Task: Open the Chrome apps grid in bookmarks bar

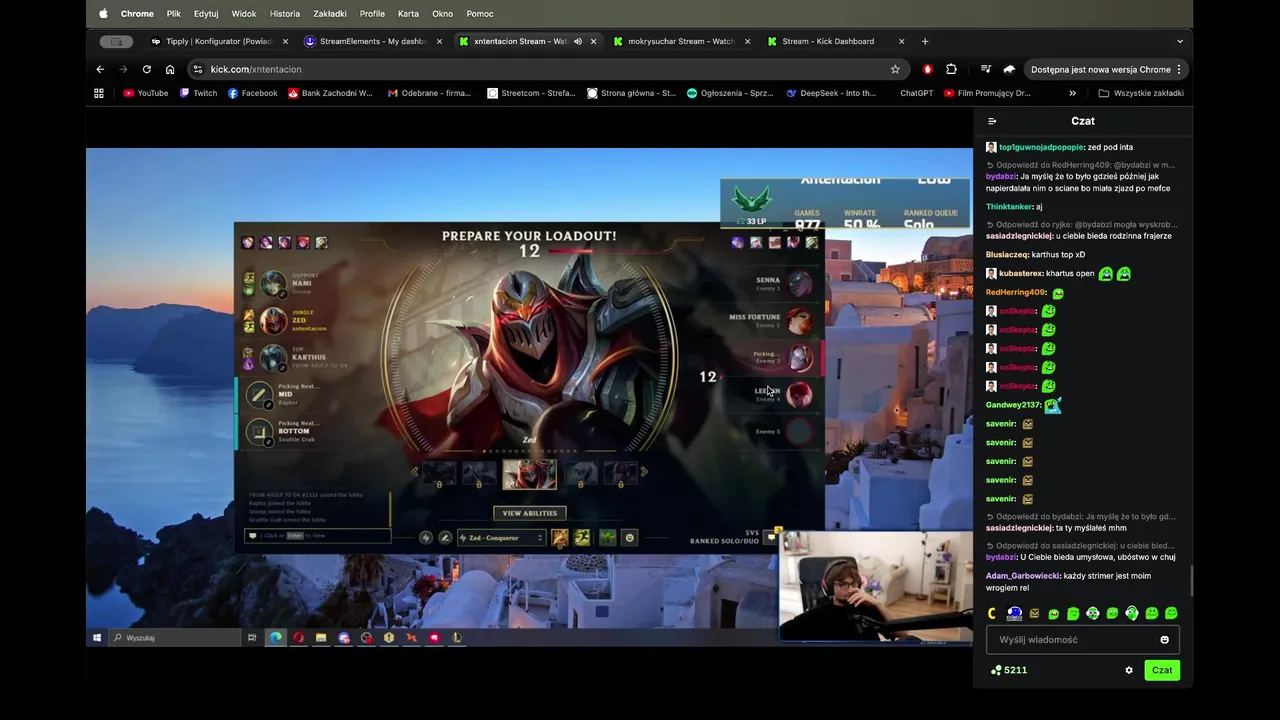Action: 99,93
